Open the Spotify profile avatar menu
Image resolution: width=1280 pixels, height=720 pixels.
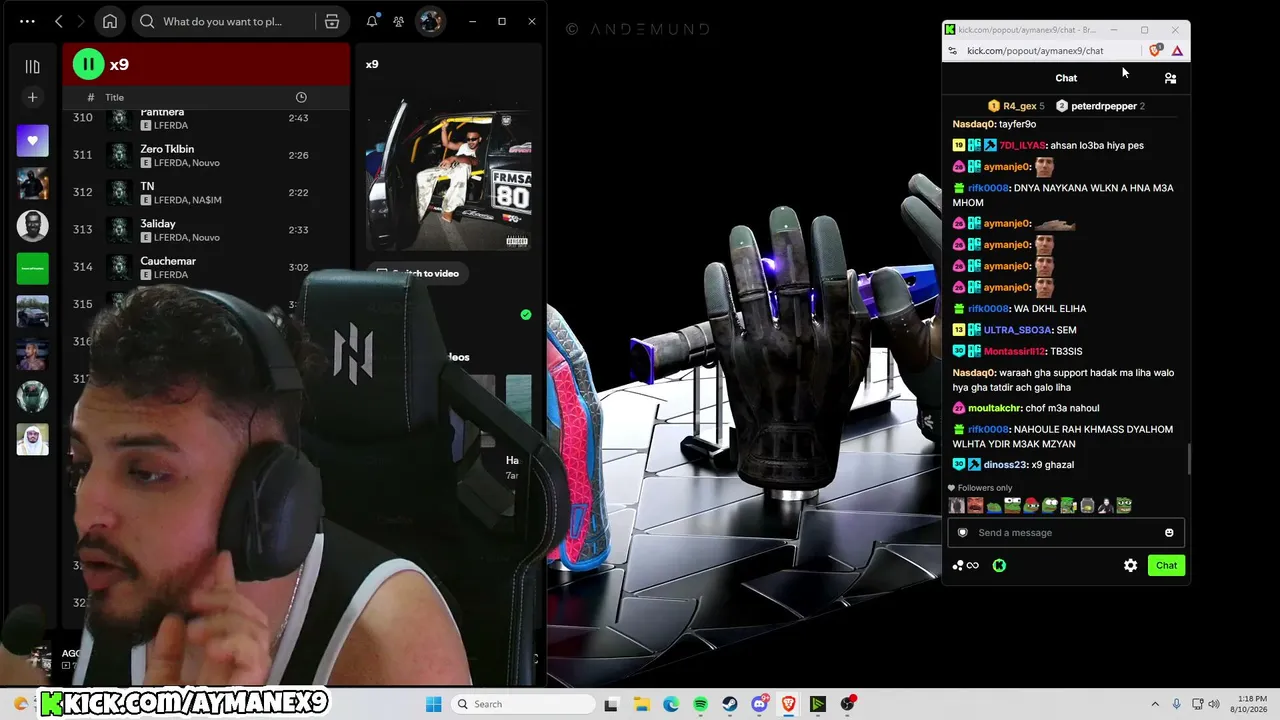pos(430,21)
